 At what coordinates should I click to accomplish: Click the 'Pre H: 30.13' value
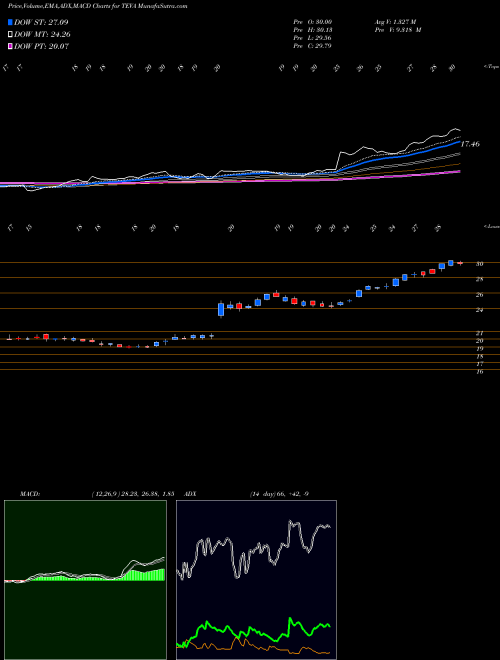point(313,30)
